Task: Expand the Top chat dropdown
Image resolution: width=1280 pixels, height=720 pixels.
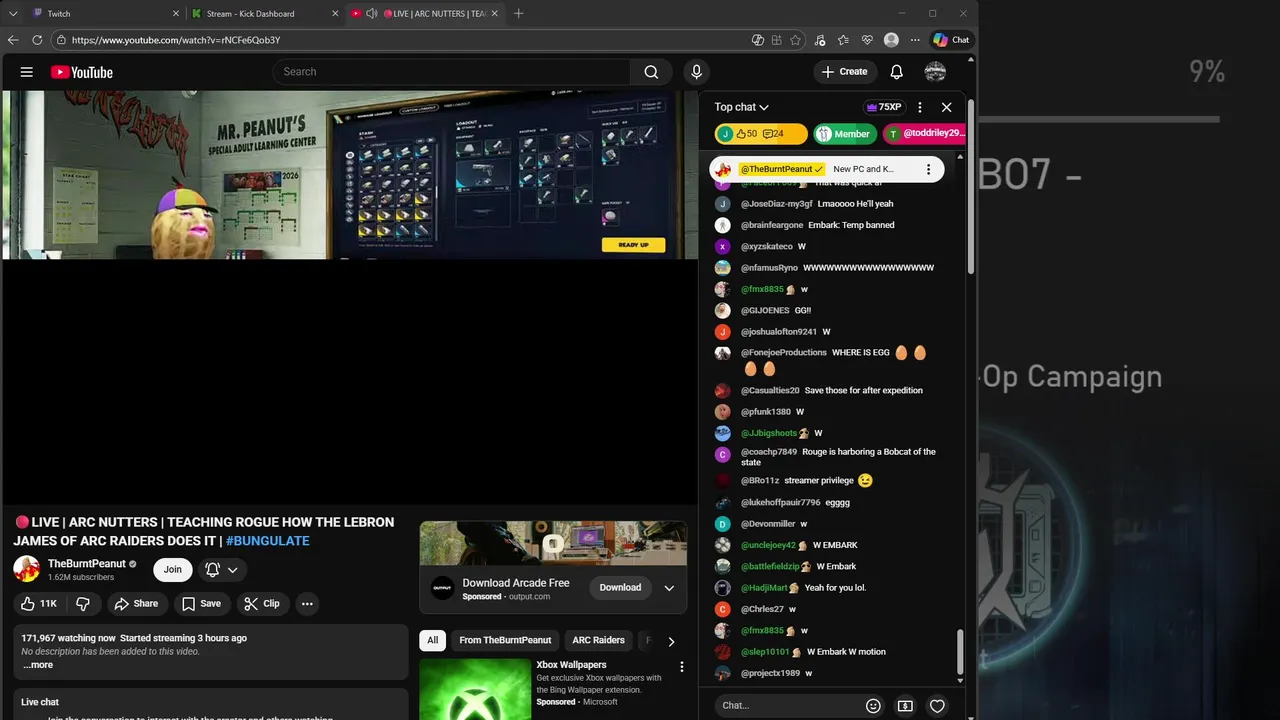Action: point(741,107)
